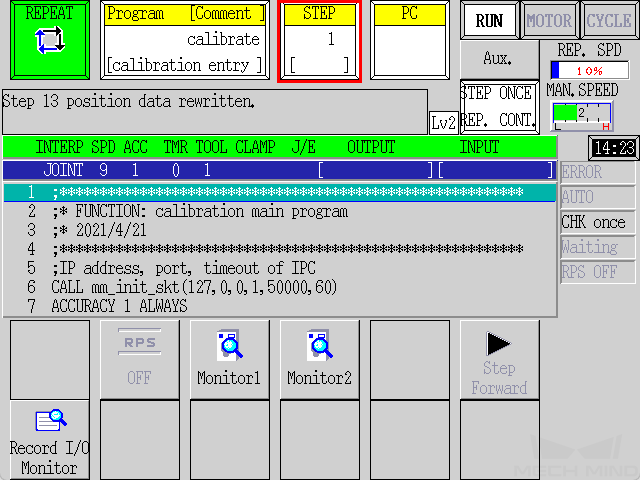Screen dimensions: 640x480
Task: Select line 5 IP address comment
Action: tap(280, 268)
